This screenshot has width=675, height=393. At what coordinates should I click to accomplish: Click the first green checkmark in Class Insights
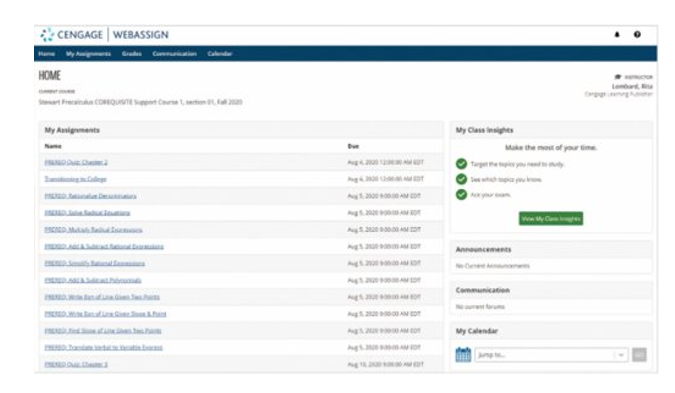coord(461,164)
